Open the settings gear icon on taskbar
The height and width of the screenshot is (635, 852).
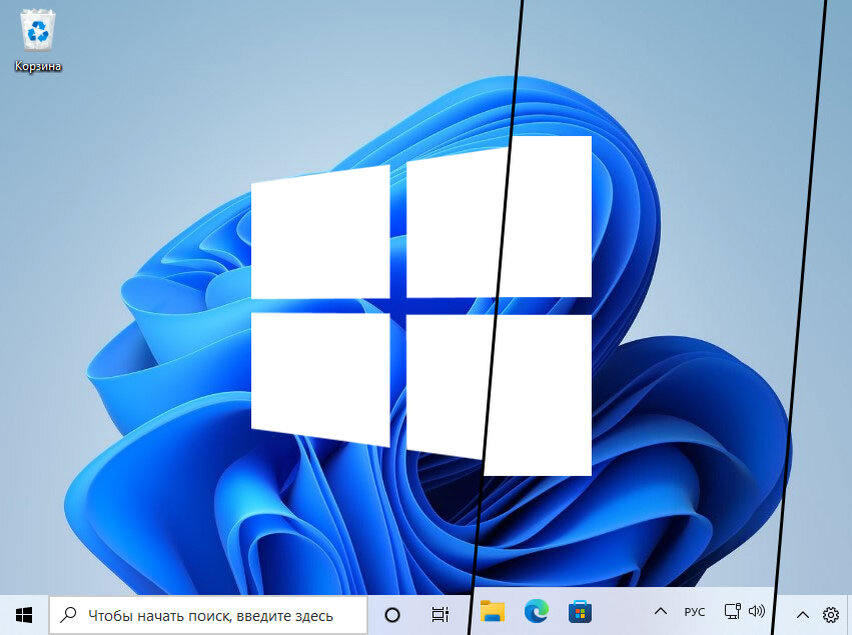point(831,614)
